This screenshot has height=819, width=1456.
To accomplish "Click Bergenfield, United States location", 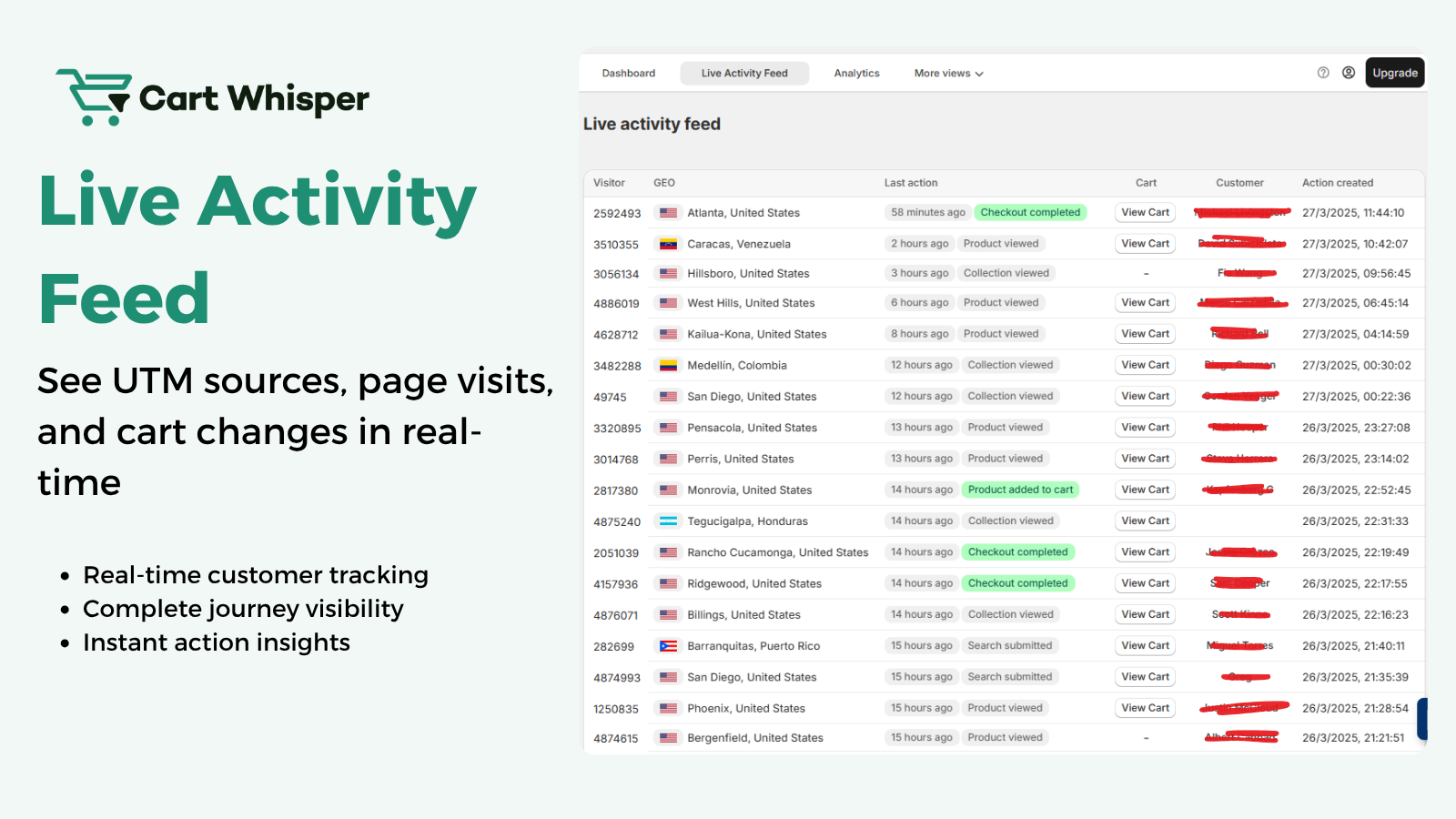I will pyautogui.click(x=755, y=738).
